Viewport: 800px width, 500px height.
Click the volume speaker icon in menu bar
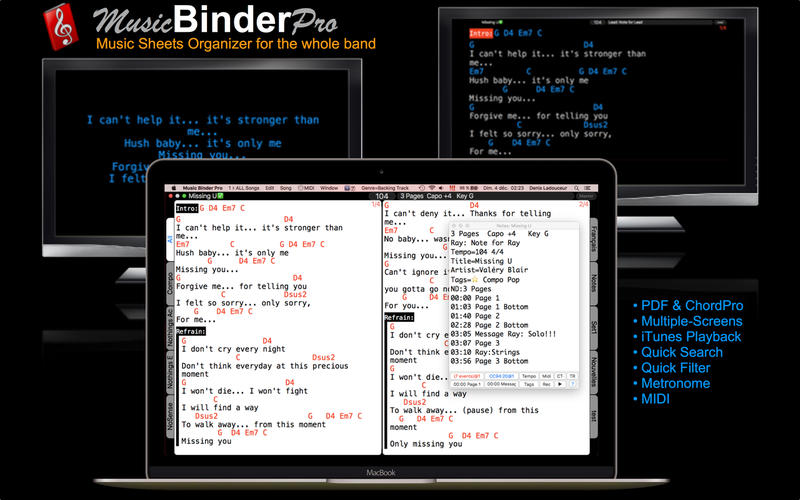(x=441, y=188)
